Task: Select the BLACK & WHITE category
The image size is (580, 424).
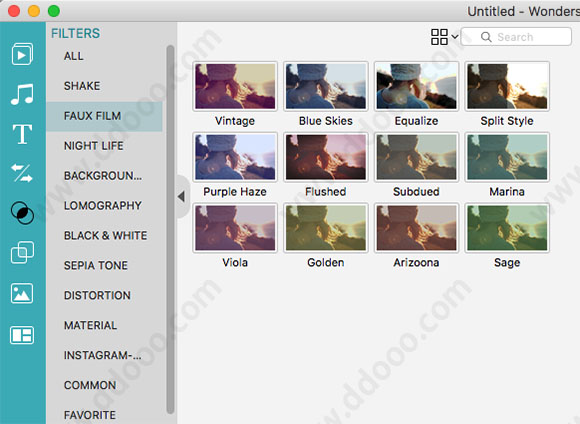Action: (105, 236)
